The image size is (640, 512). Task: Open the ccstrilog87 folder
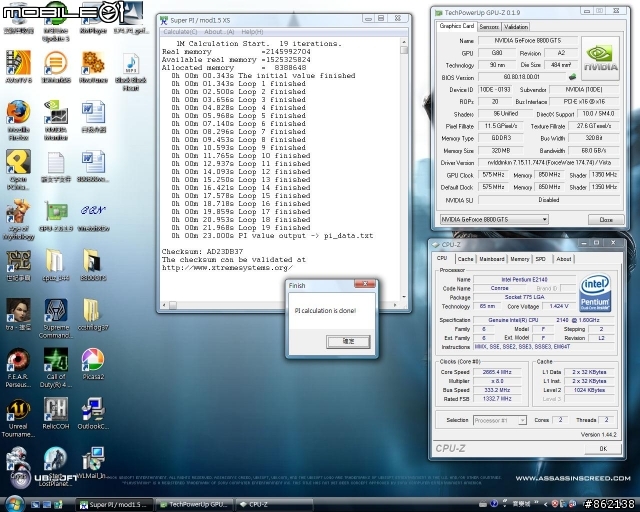coord(93,315)
